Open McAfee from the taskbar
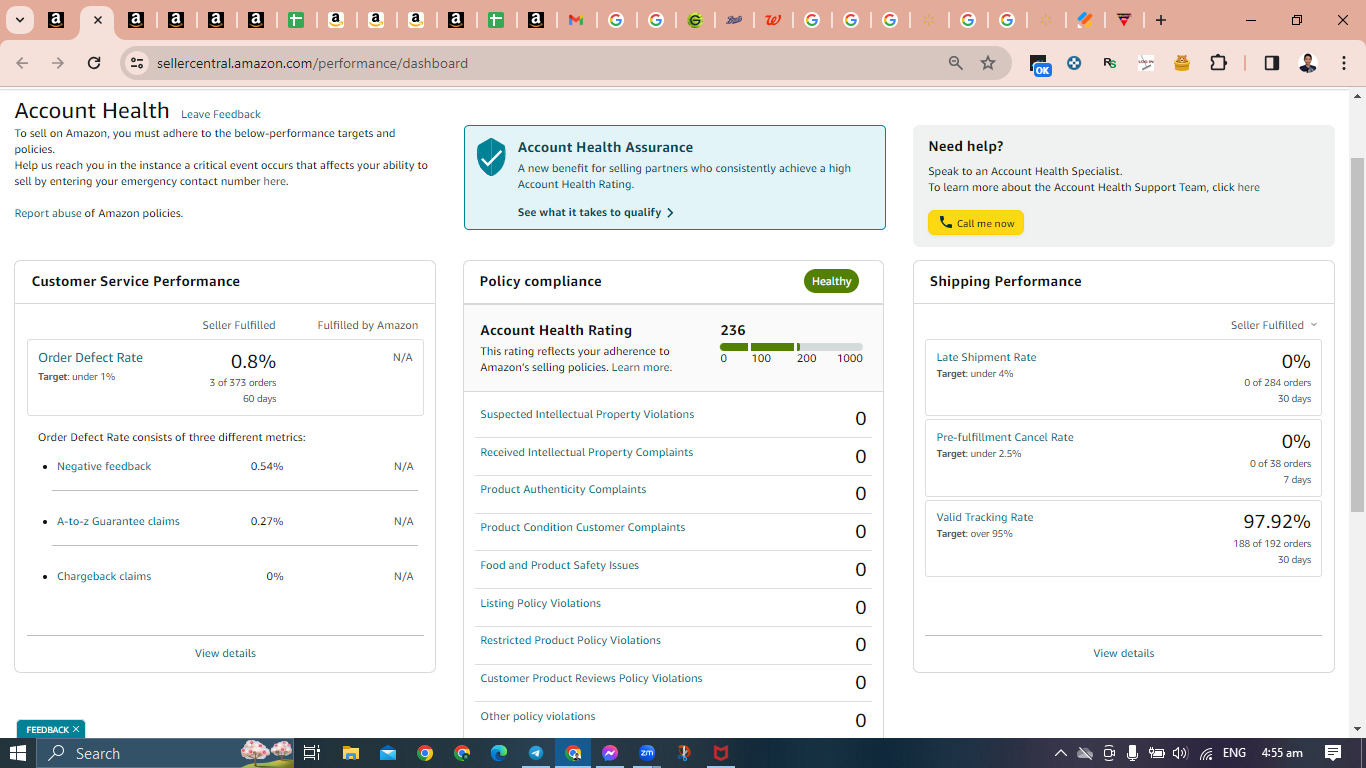 [721, 753]
